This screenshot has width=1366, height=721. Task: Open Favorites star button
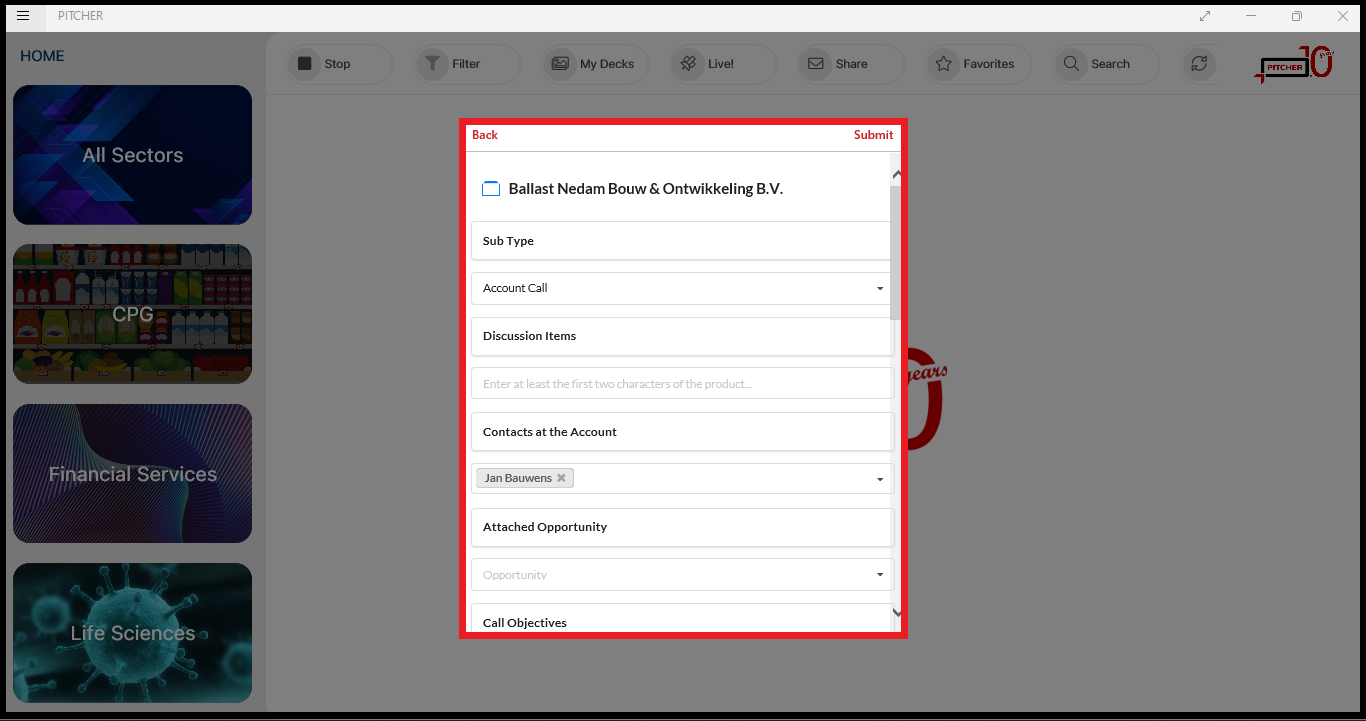(944, 64)
